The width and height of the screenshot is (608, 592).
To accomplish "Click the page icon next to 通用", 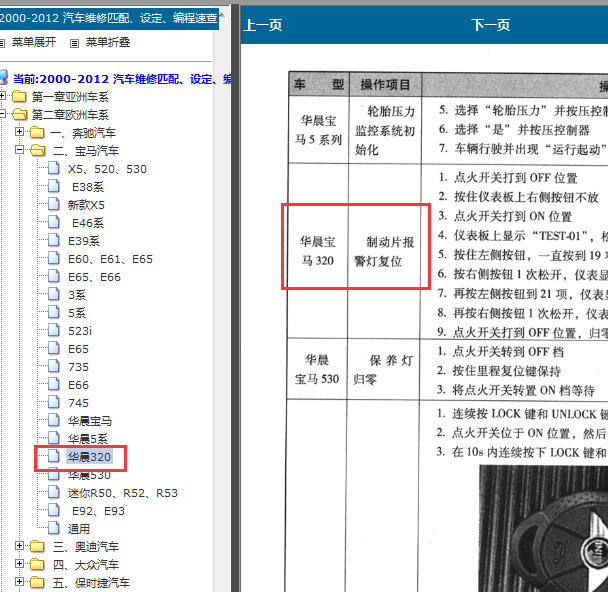I will 54,528.
